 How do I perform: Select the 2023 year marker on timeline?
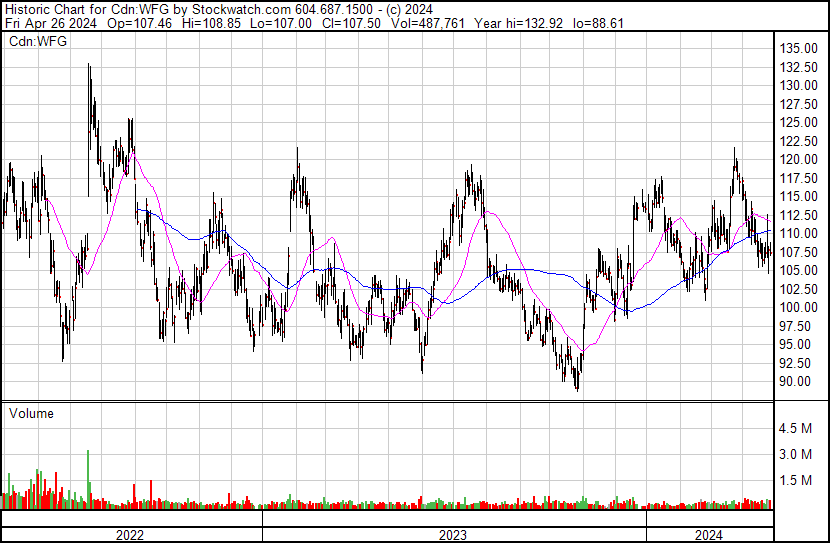453,535
